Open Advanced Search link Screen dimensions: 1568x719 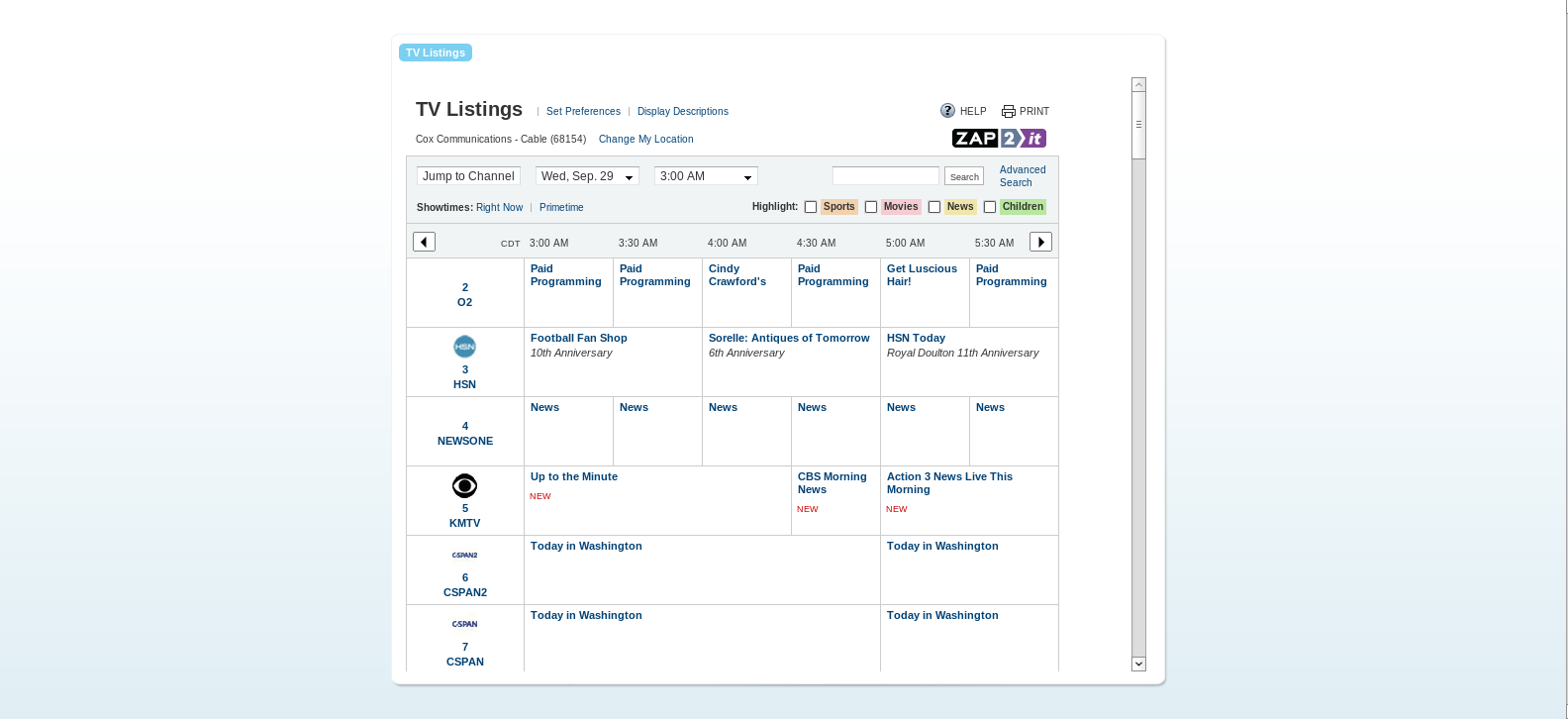[x=1023, y=176]
